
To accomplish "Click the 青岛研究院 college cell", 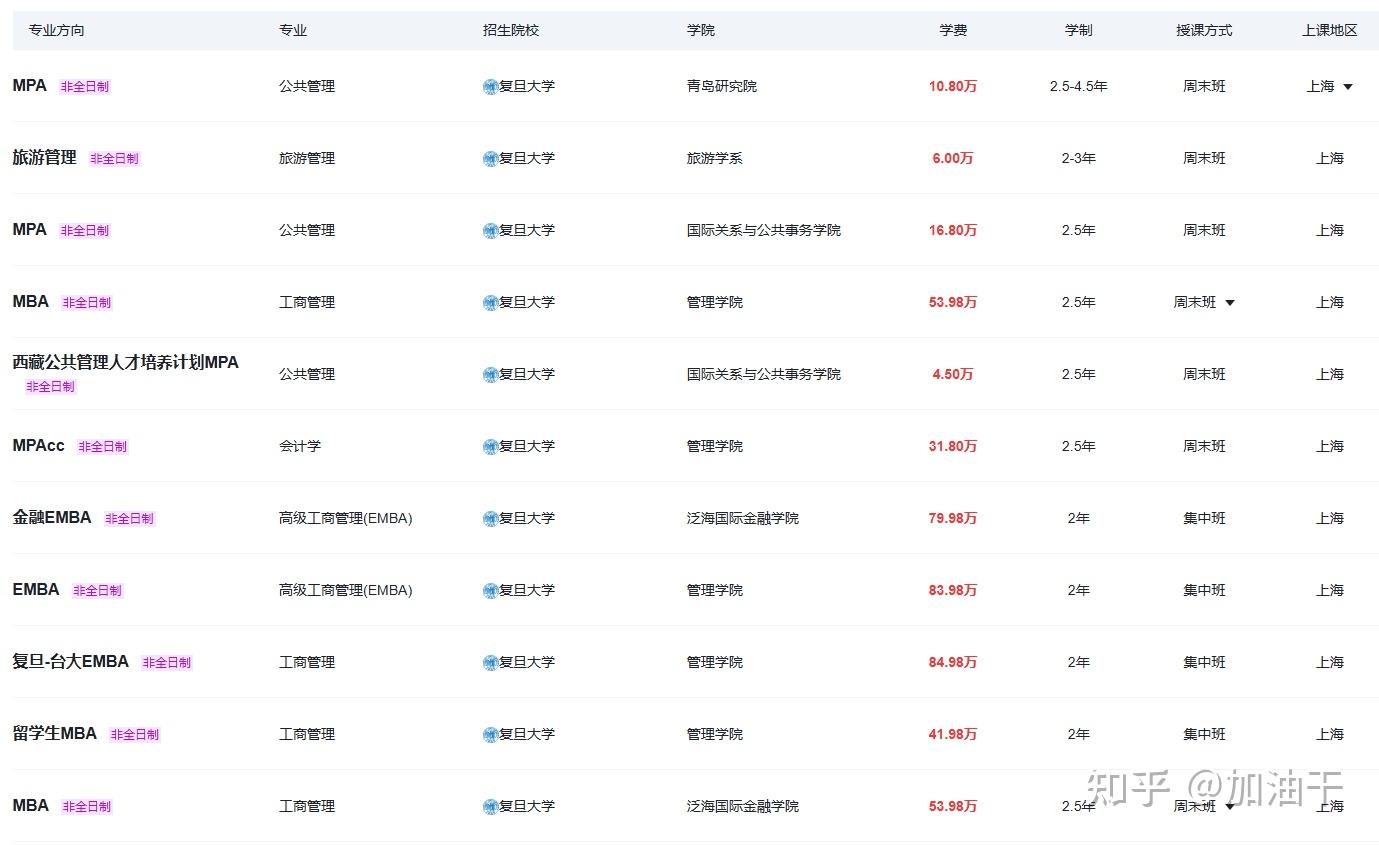I will click(x=722, y=87).
